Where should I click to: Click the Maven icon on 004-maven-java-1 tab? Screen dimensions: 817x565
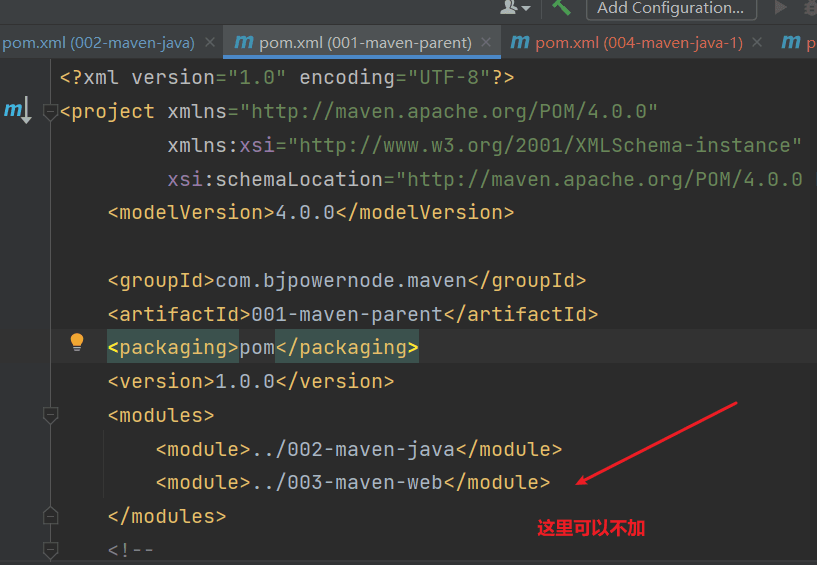[x=520, y=42]
